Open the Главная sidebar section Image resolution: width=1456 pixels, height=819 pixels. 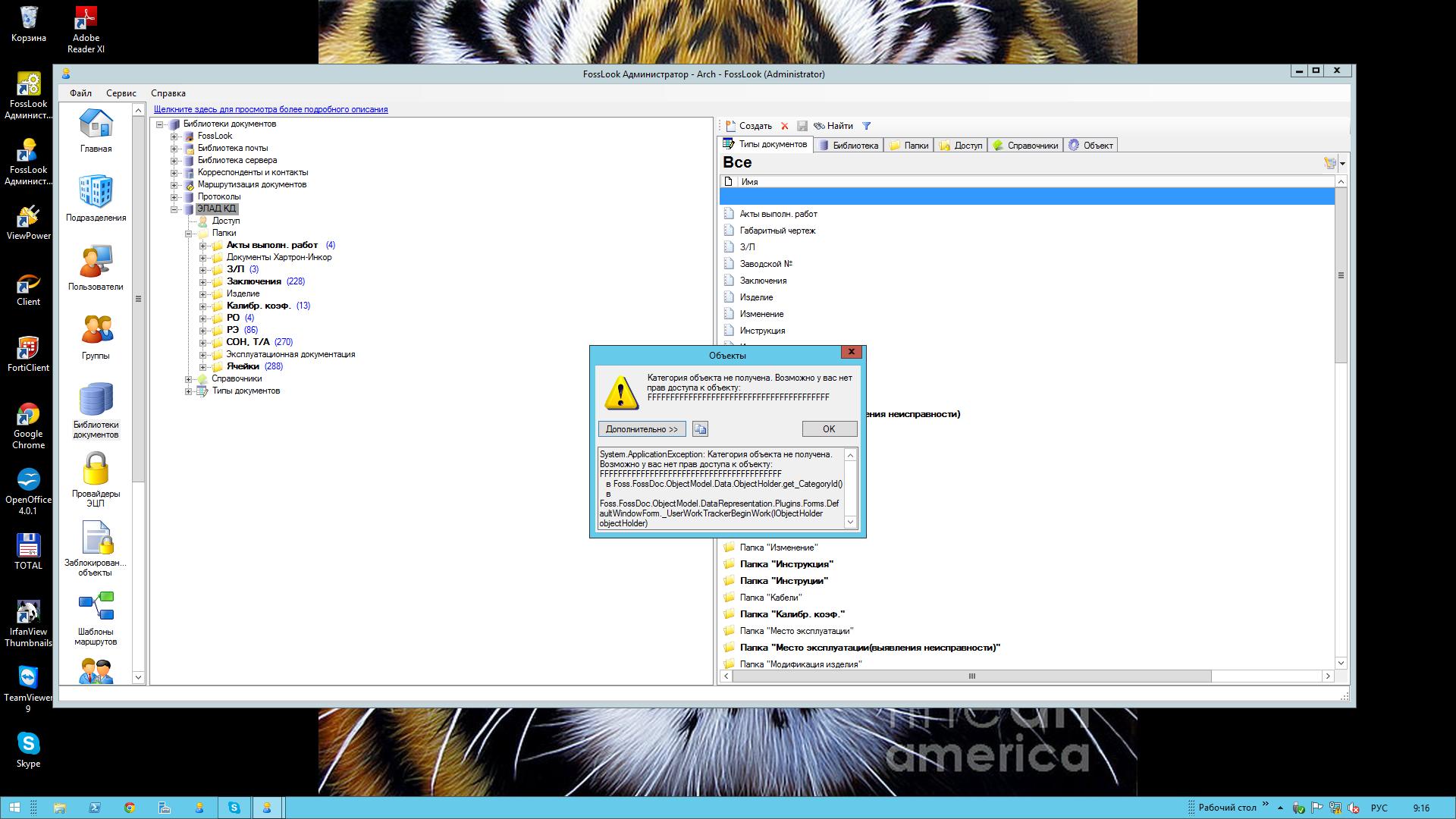[x=96, y=130]
